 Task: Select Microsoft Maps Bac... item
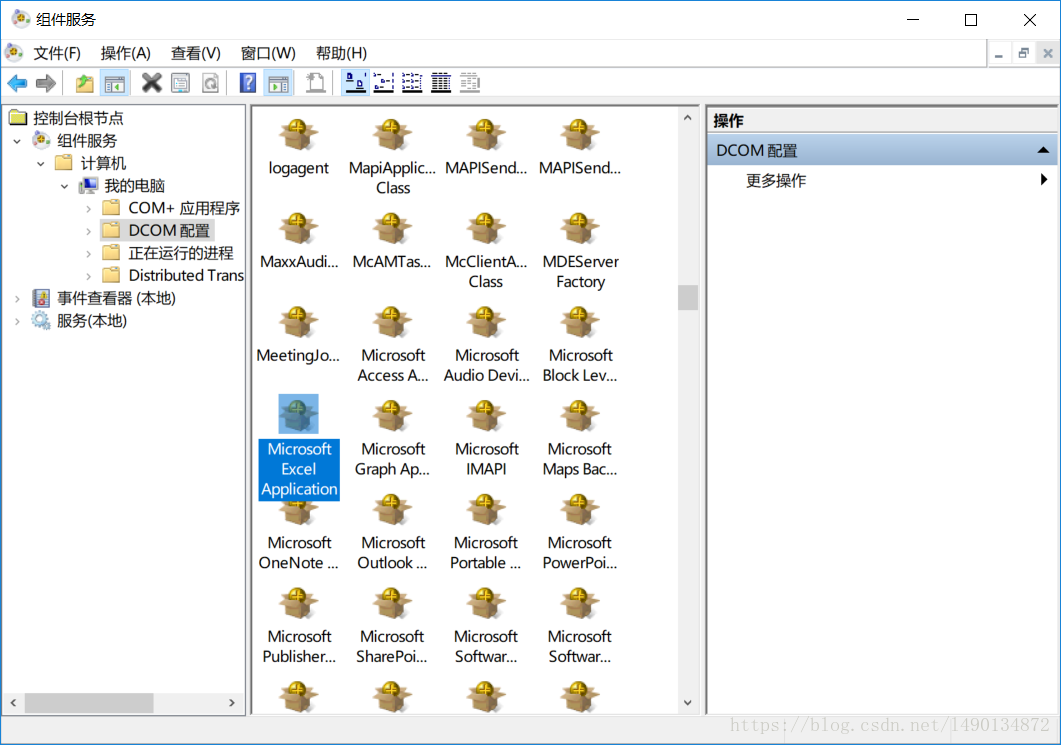click(x=580, y=438)
